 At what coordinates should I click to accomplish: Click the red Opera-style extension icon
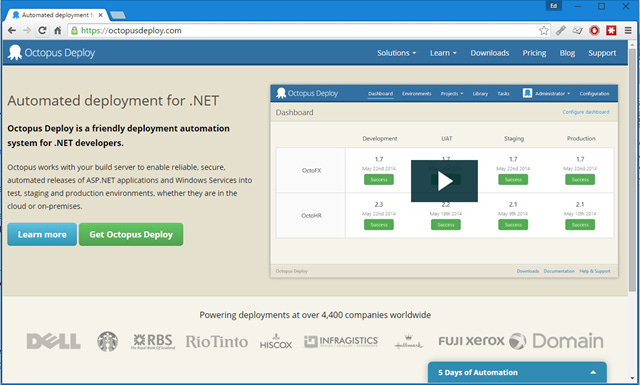(594, 30)
